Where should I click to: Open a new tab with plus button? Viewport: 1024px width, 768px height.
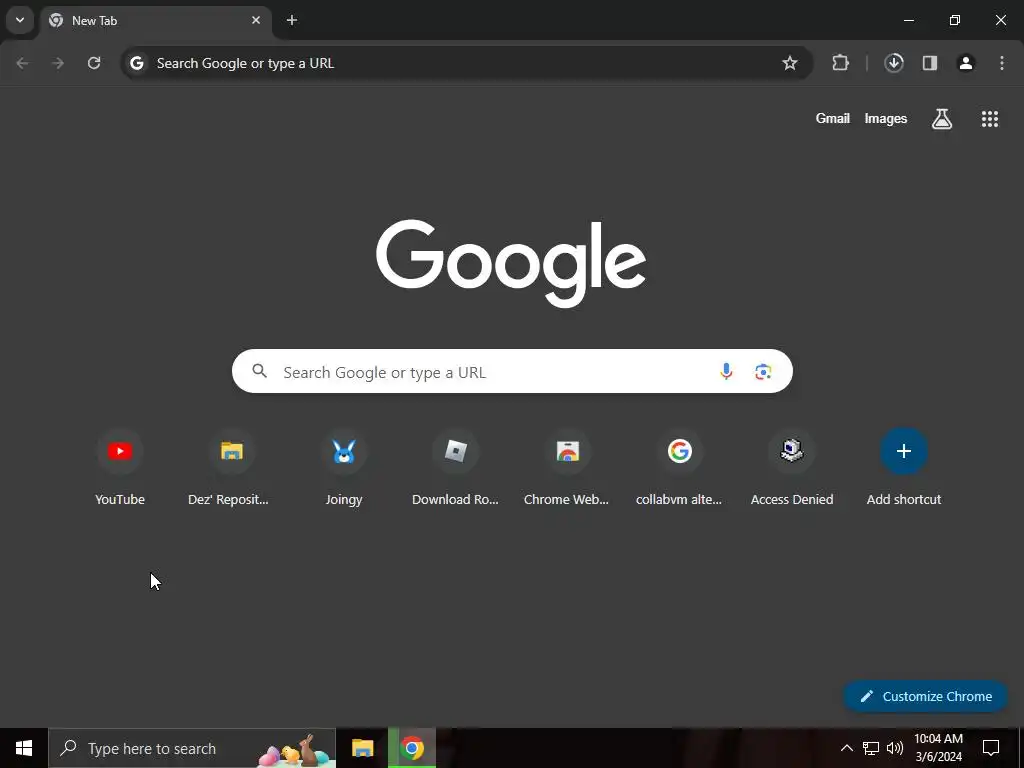click(292, 20)
